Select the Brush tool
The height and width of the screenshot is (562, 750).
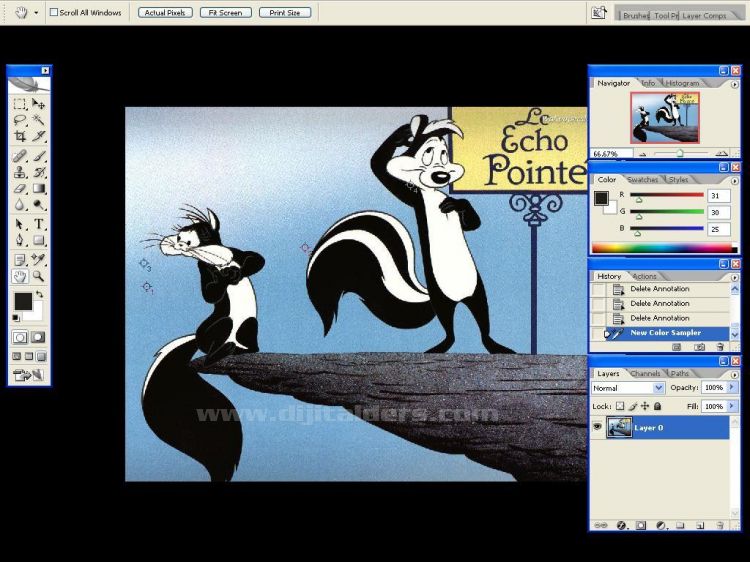[x=38, y=156]
